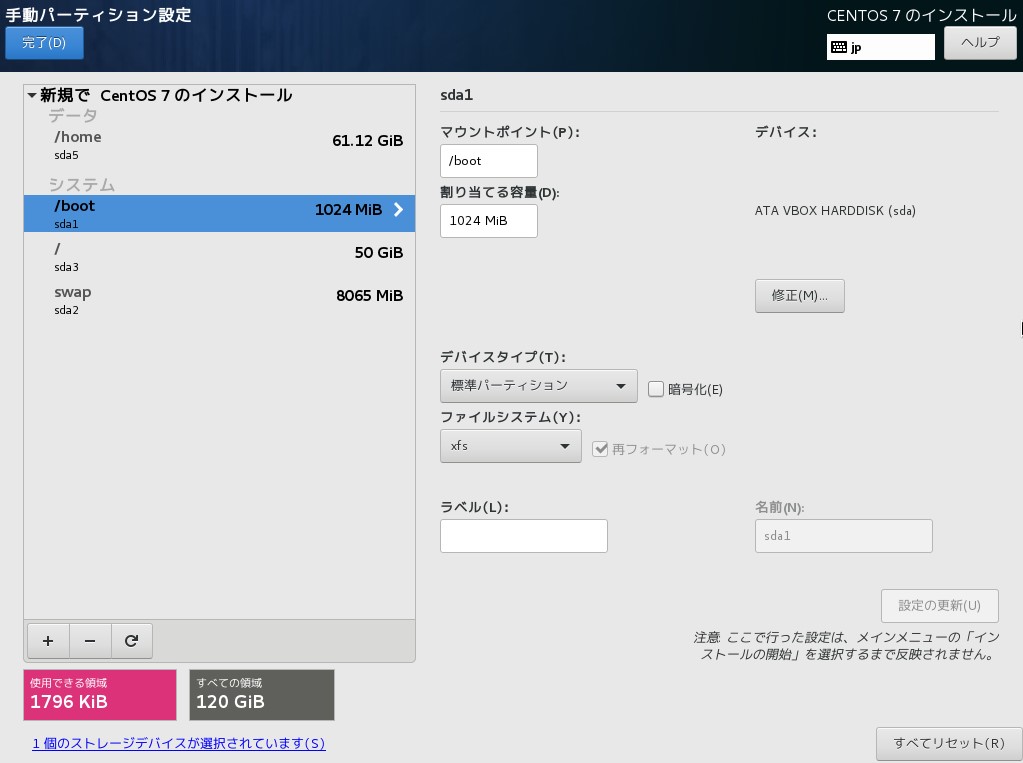Select the swap sda2 partition
The width and height of the screenshot is (1023, 763).
click(219, 300)
